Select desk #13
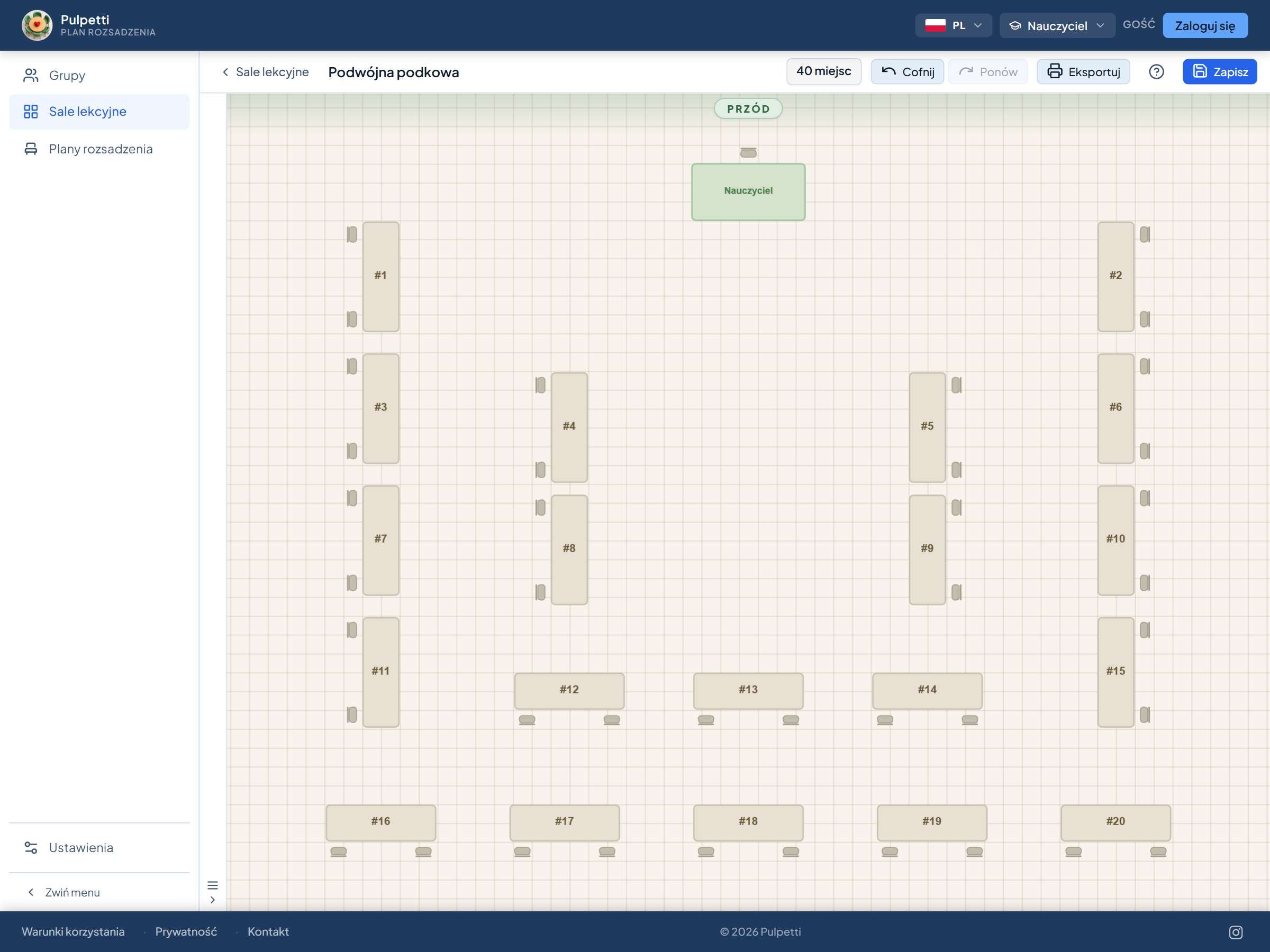 [x=748, y=691]
